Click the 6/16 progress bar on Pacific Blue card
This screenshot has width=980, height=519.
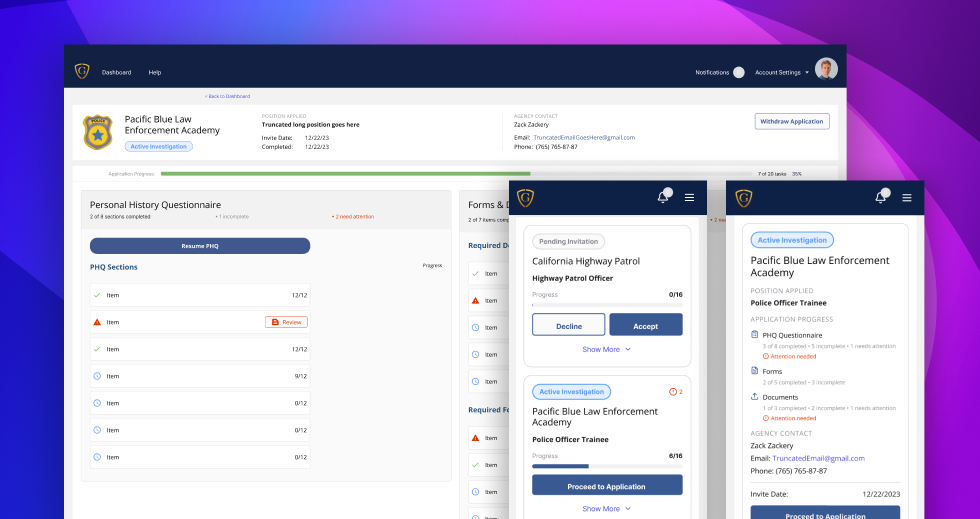click(607, 466)
